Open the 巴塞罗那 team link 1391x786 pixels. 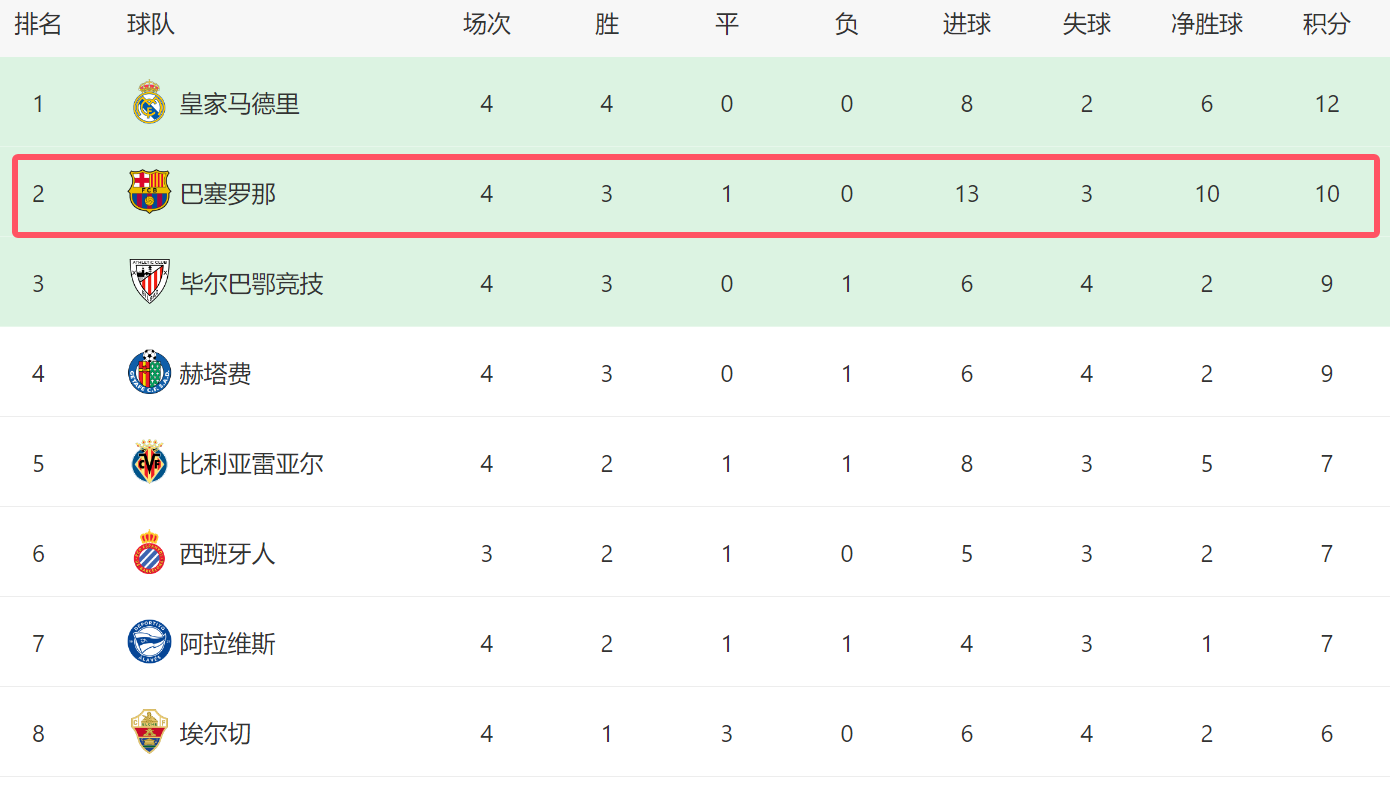tap(228, 194)
